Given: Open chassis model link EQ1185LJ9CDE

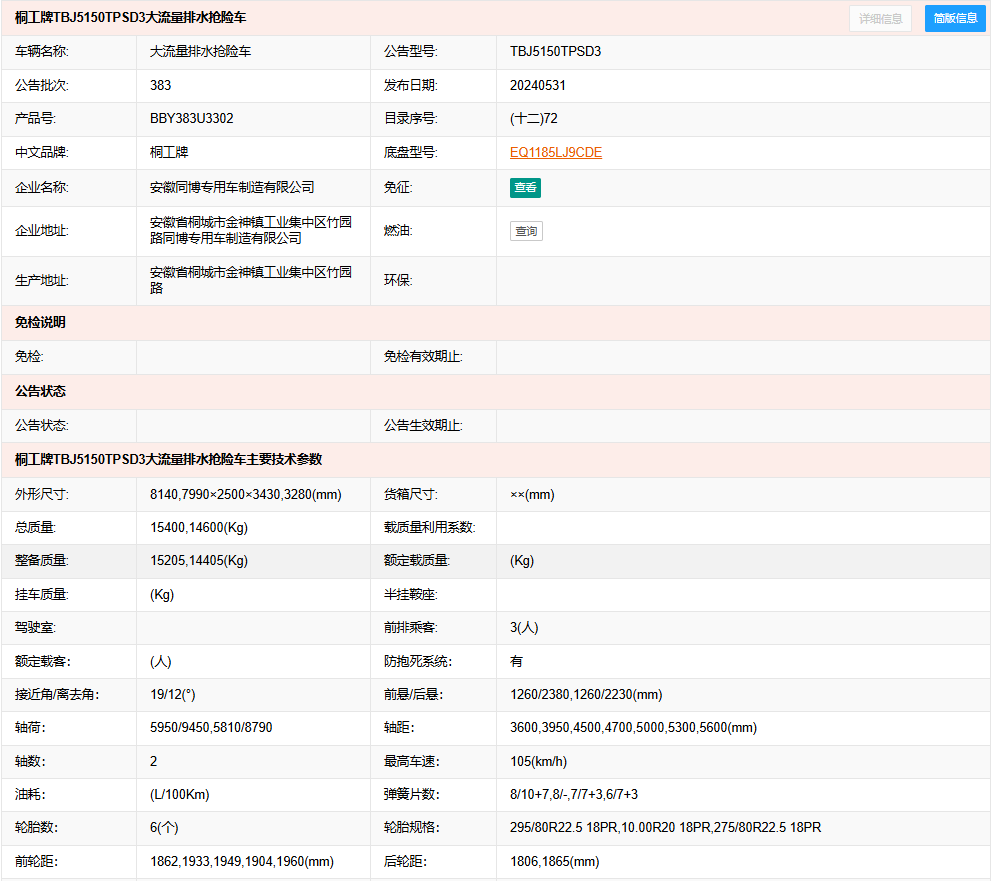Looking at the screenshot, I should pos(555,153).
